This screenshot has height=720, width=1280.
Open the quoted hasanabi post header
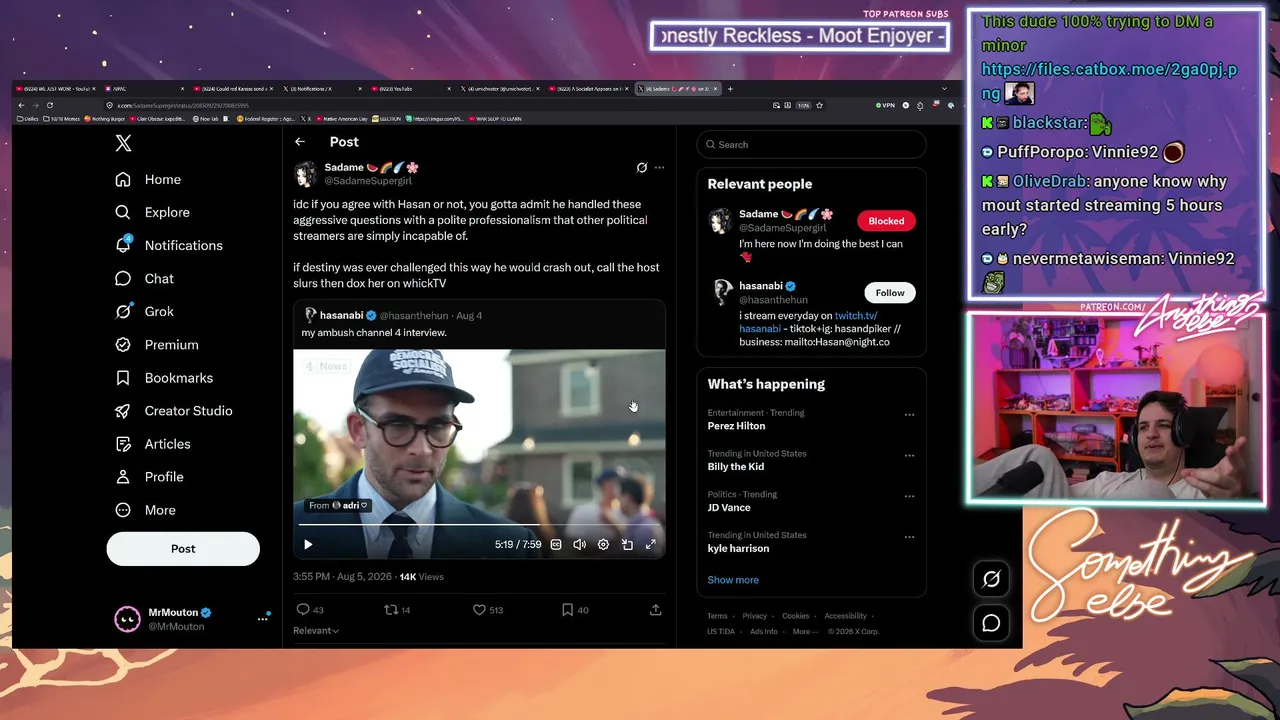pos(392,315)
